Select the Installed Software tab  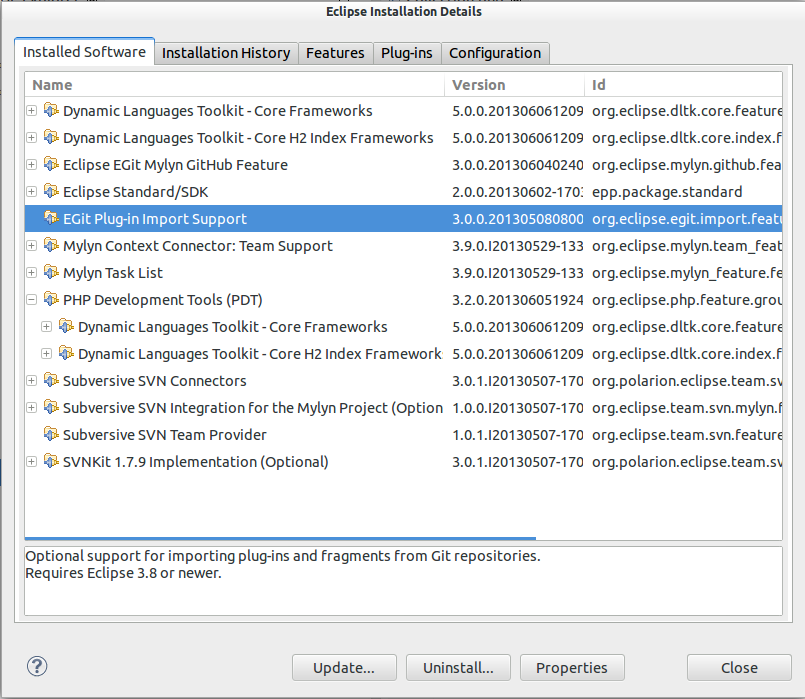point(84,52)
